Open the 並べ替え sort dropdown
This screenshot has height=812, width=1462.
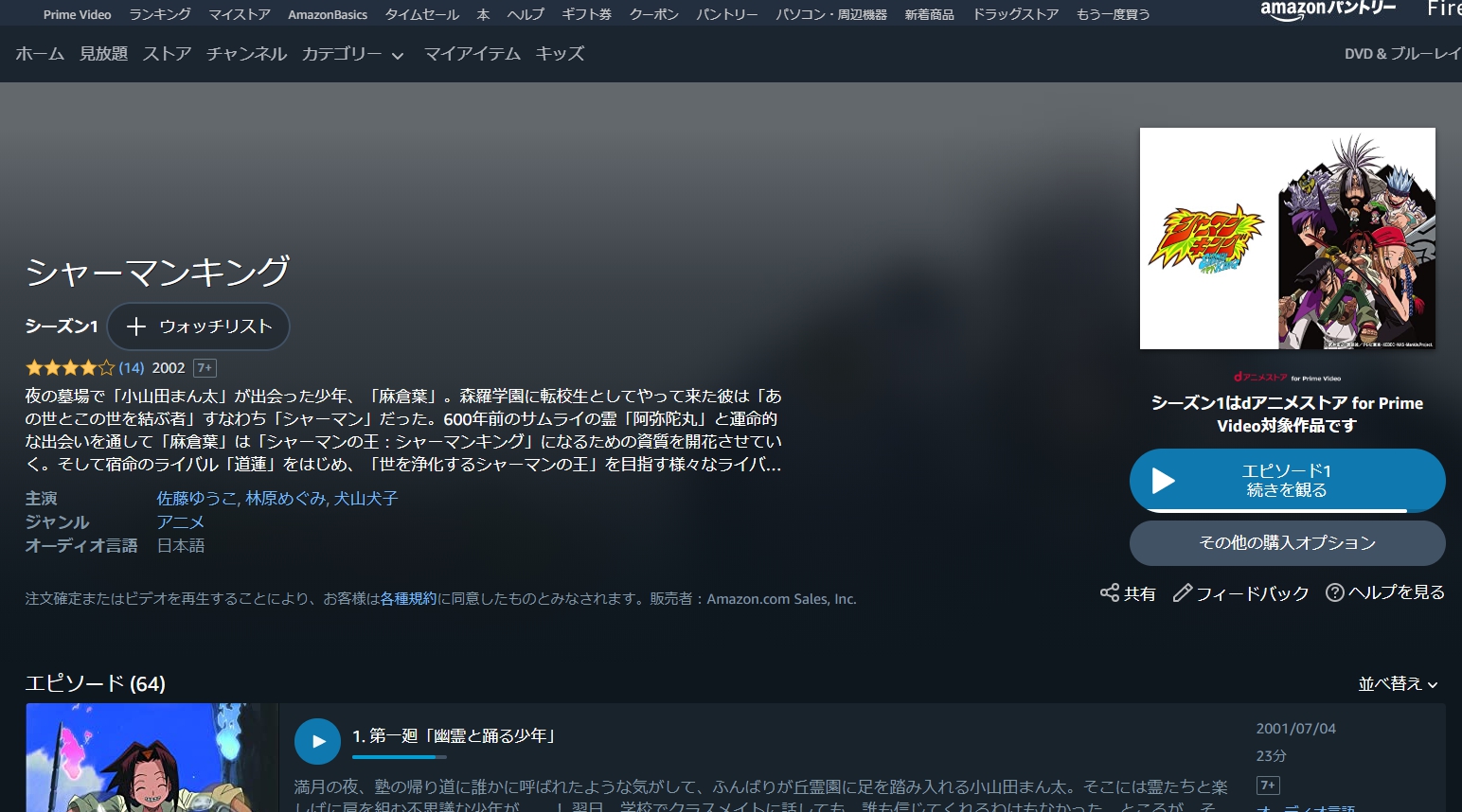[1398, 683]
